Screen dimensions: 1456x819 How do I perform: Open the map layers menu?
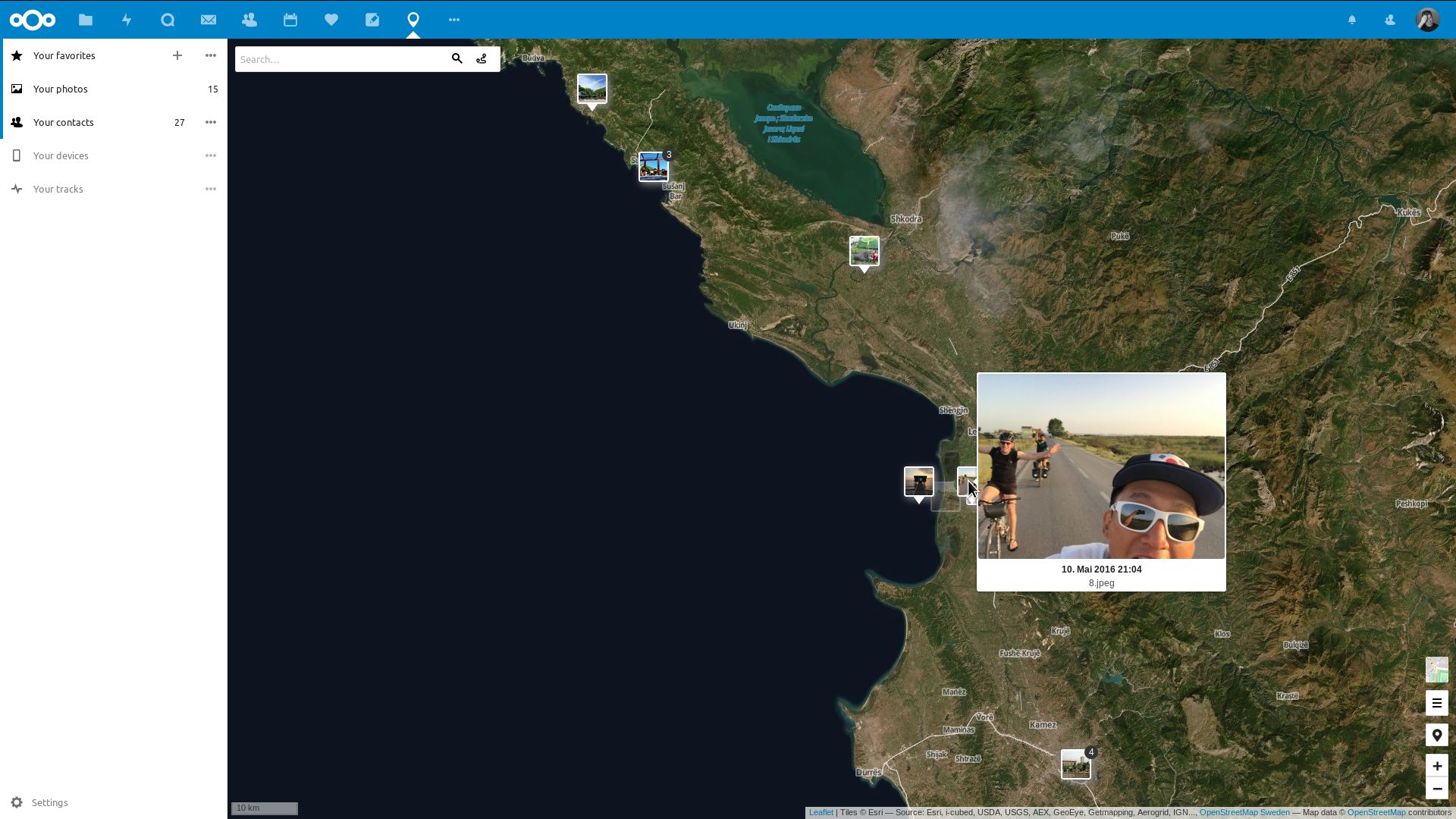click(1437, 703)
